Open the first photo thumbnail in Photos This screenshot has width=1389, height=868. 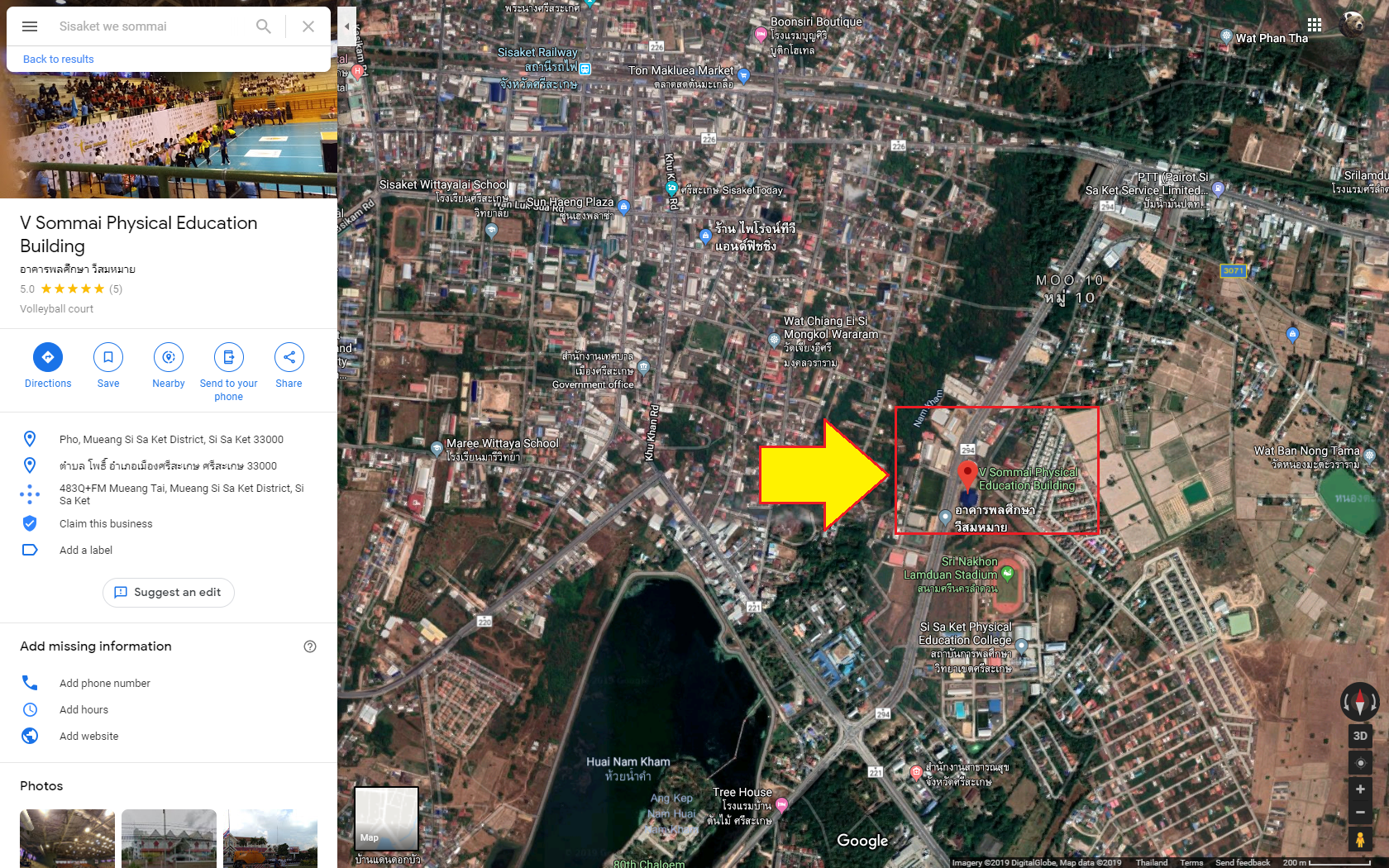(x=67, y=838)
